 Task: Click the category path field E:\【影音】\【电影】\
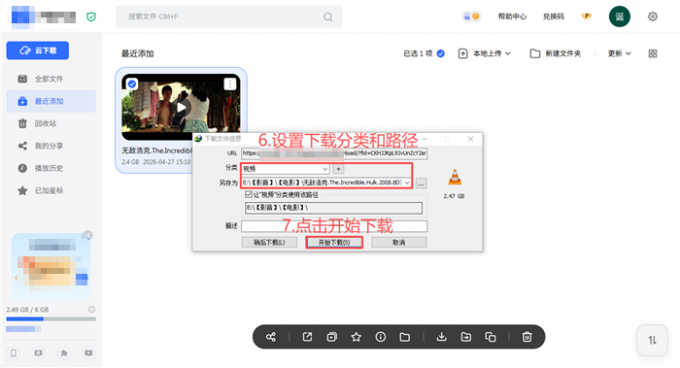pyautogui.click(x=333, y=208)
